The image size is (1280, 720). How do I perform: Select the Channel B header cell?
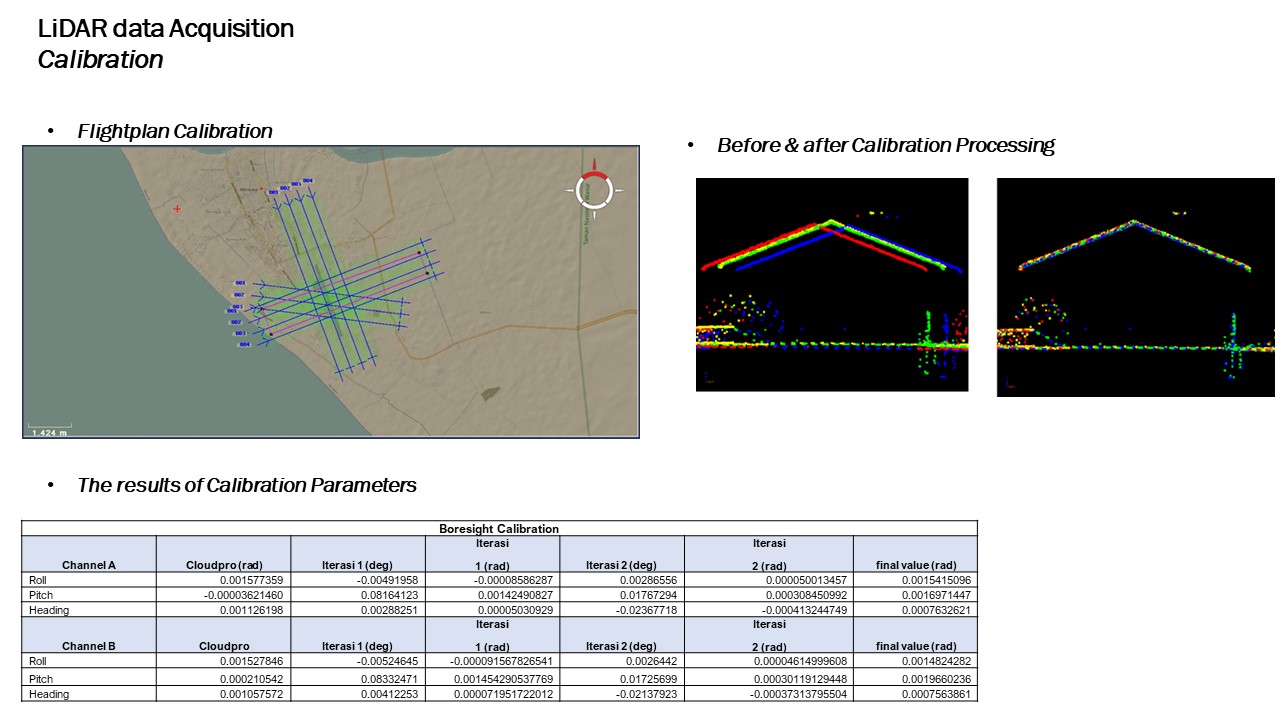click(x=89, y=646)
